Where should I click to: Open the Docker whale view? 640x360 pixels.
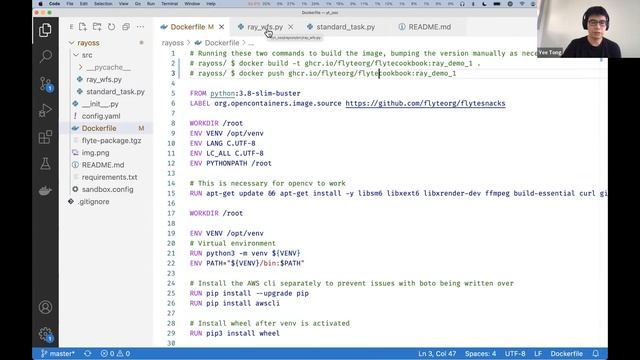pyautogui.click(x=45, y=190)
